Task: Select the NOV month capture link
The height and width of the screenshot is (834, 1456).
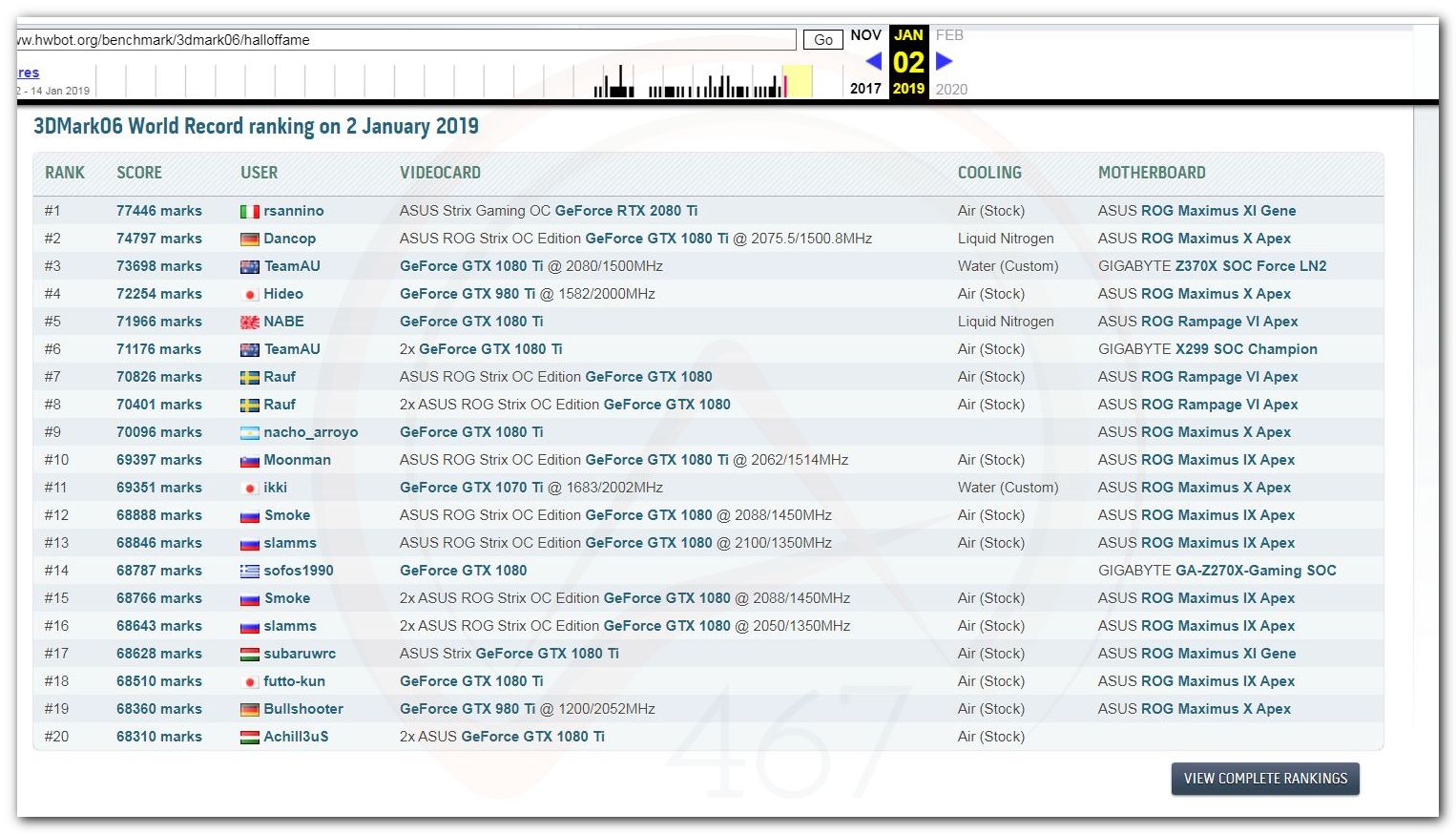Action: click(x=865, y=35)
